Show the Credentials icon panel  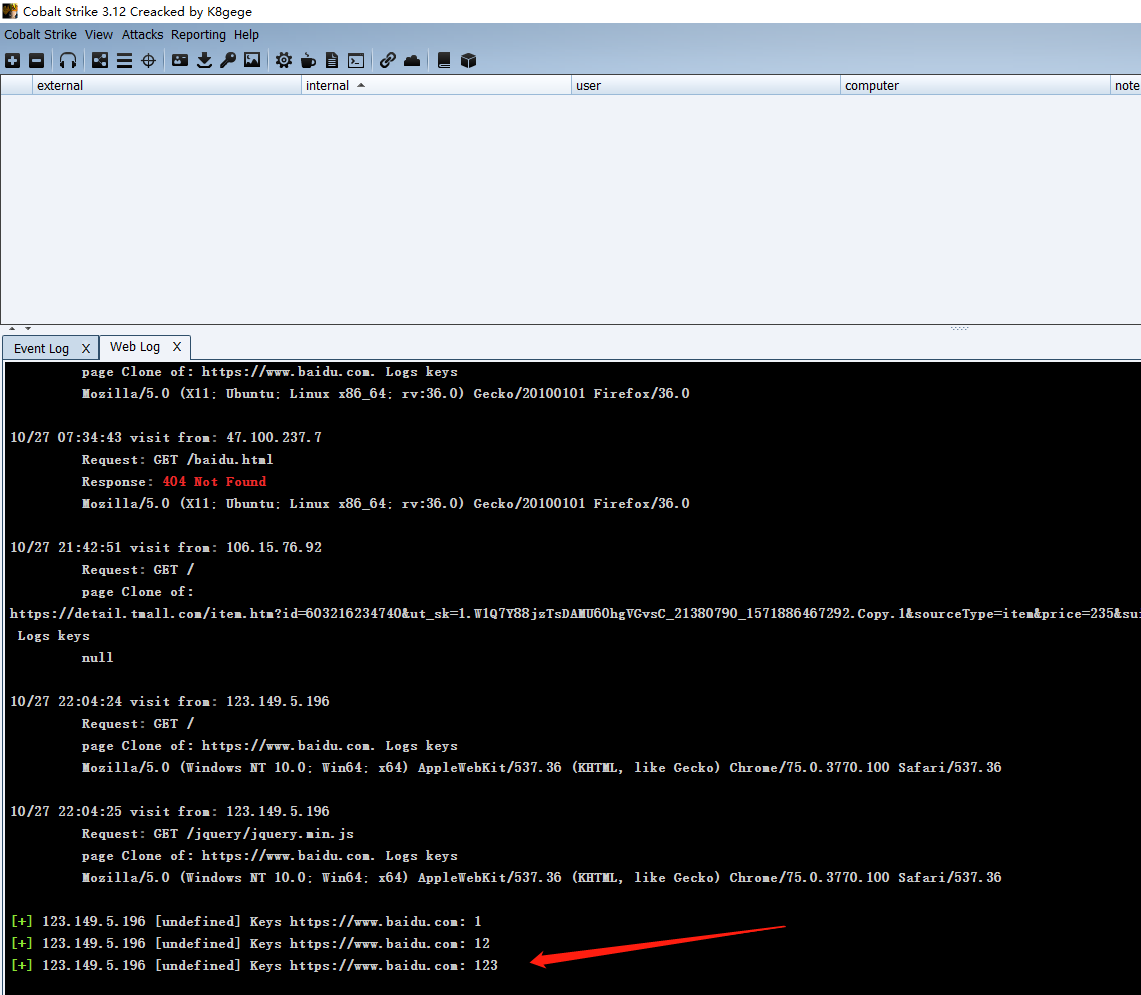click(x=180, y=60)
